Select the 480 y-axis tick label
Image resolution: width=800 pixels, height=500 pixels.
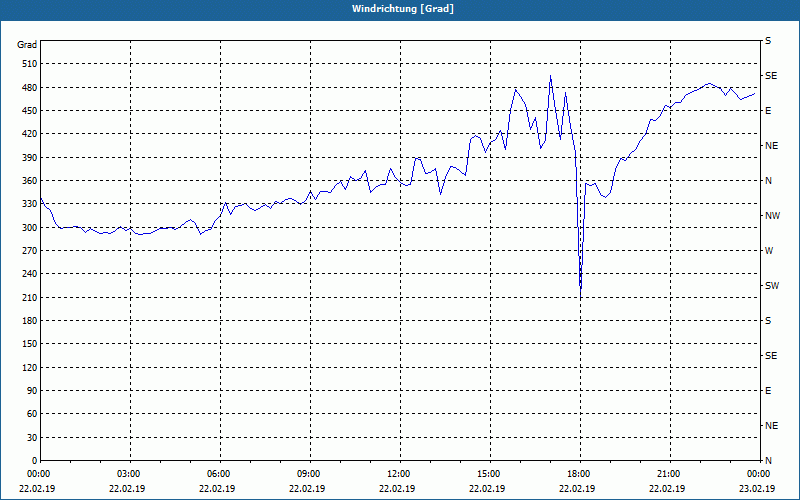(30, 88)
